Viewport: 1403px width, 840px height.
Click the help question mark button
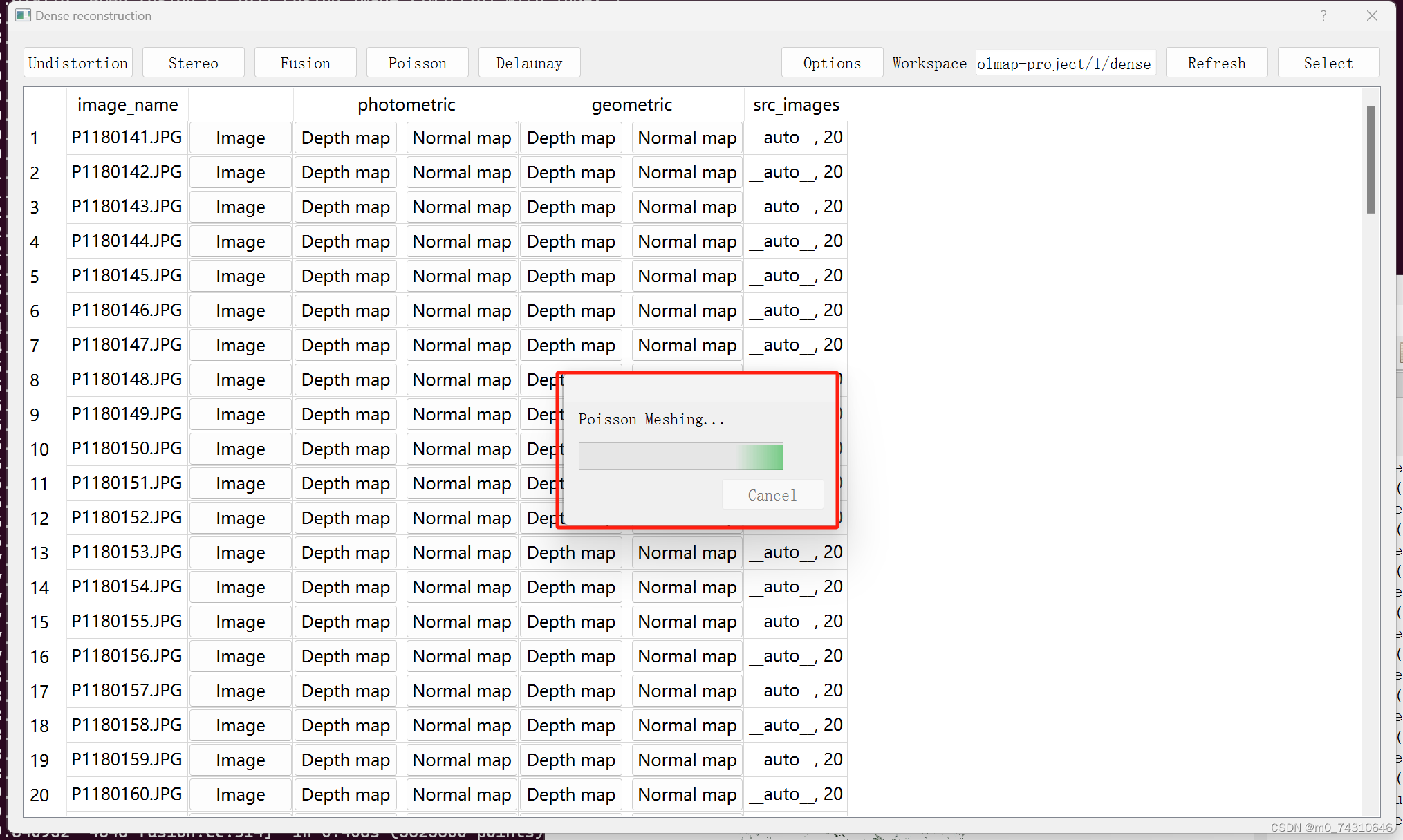1323,15
